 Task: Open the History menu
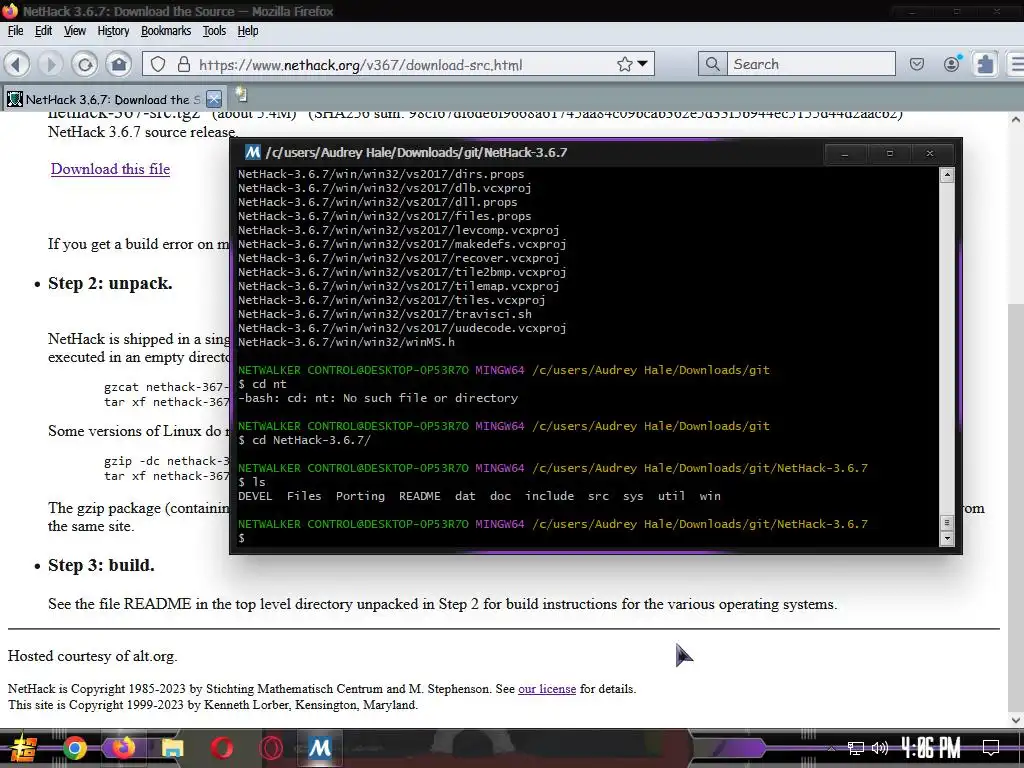coord(113,31)
